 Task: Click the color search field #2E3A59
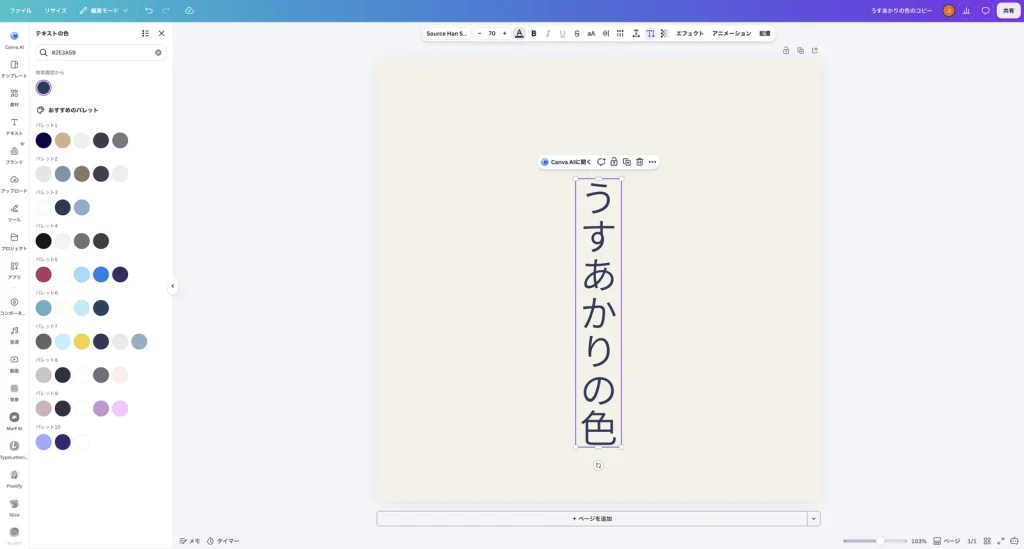pyautogui.click(x=101, y=52)
